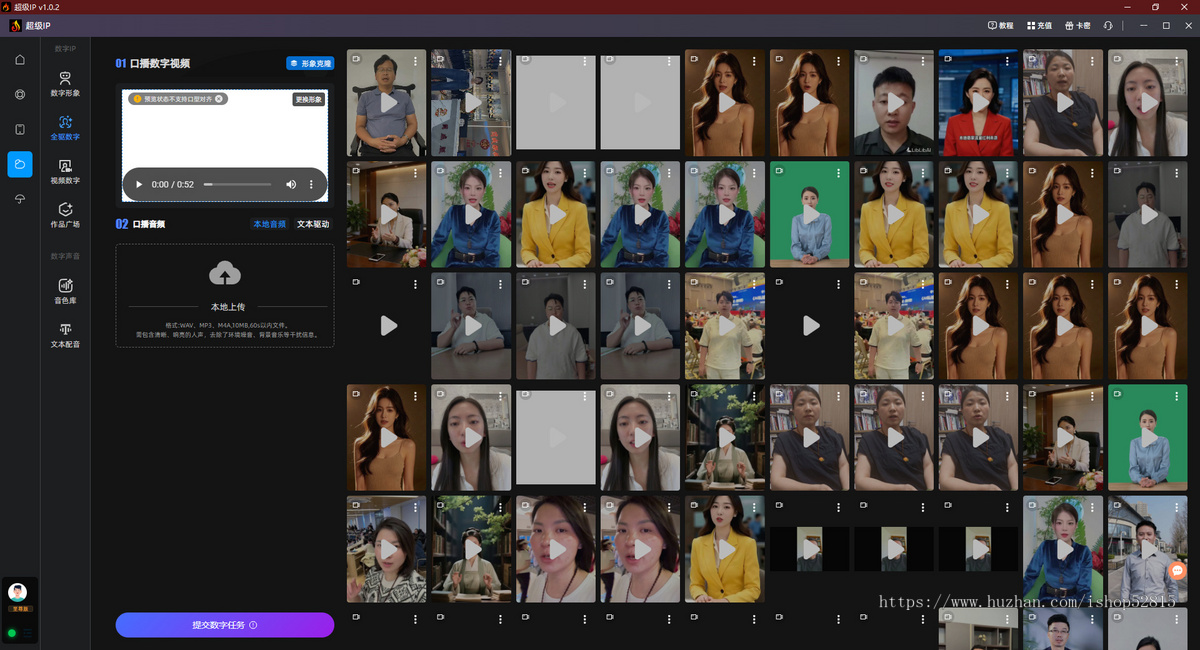Submit via 提交数字任务 button
1200x650 pixels.
[x=225, y=625]
